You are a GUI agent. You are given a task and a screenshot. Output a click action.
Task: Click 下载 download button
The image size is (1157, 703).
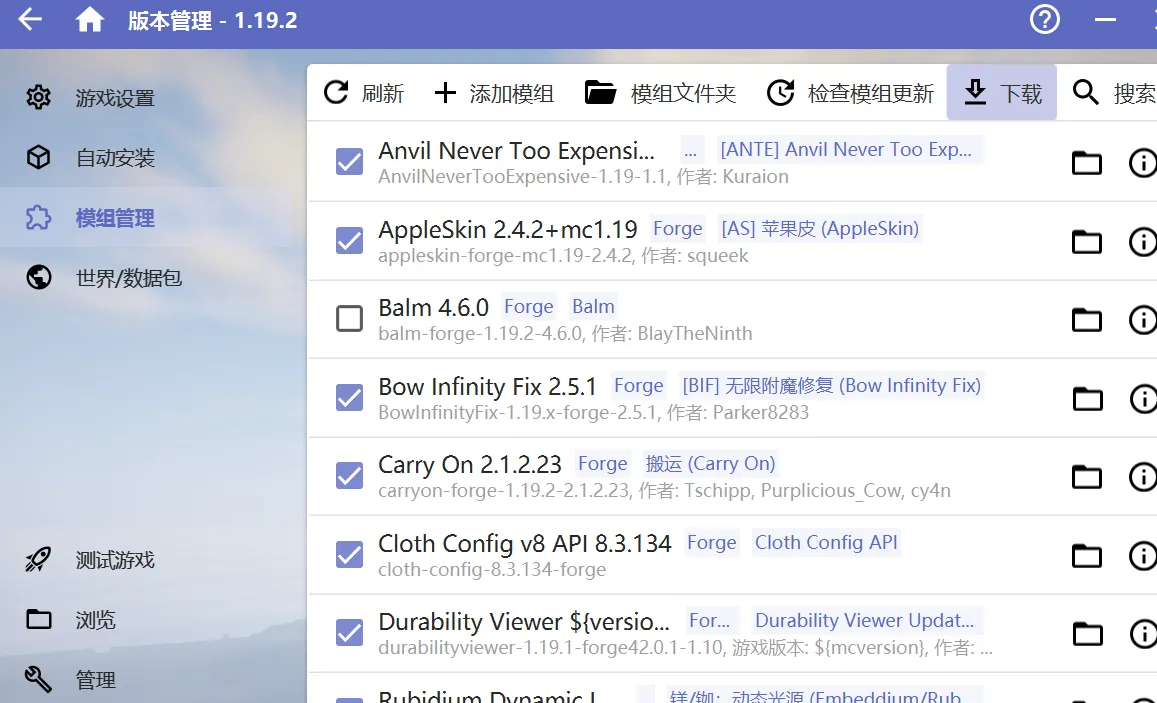(1002, 93)
